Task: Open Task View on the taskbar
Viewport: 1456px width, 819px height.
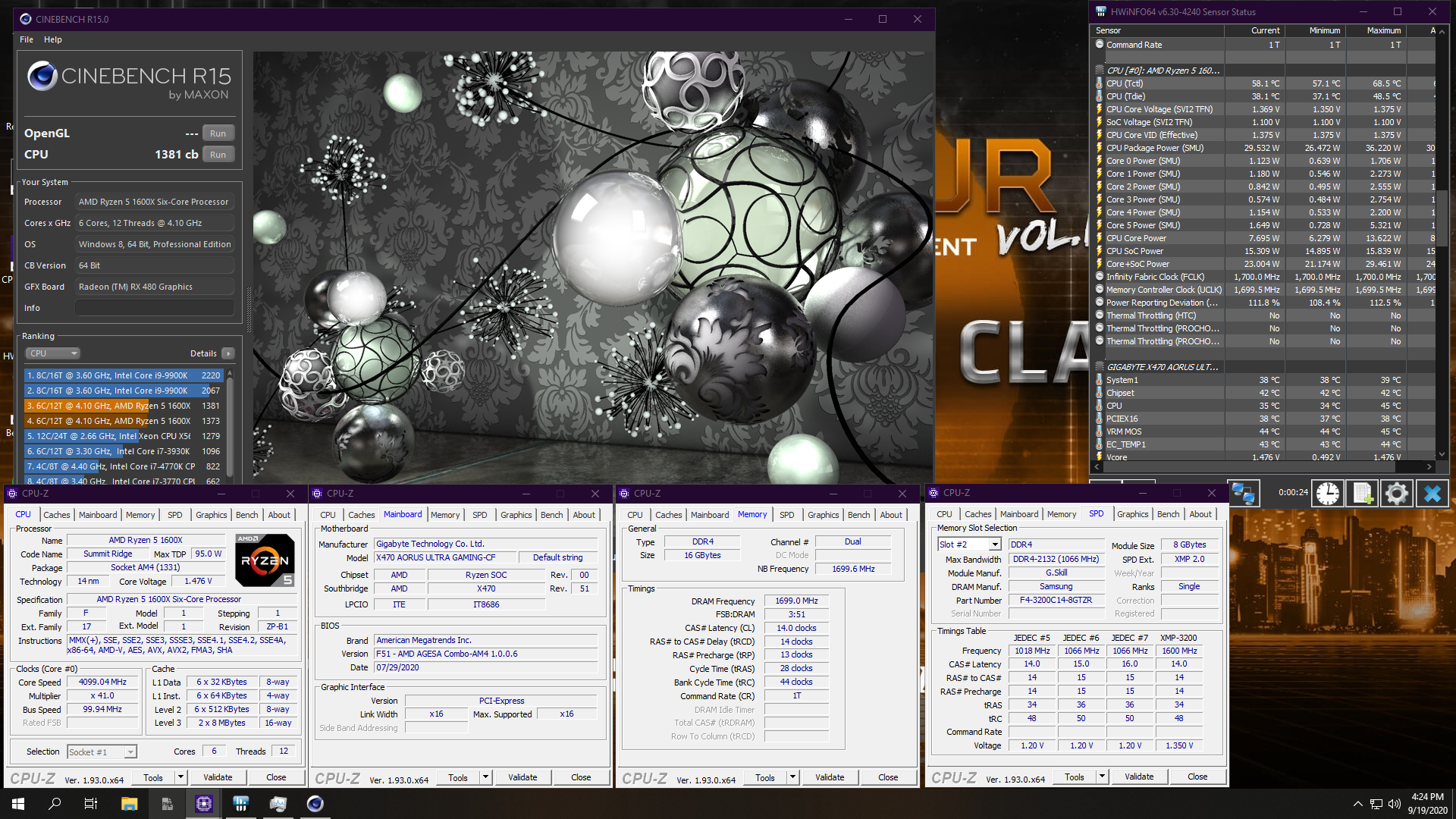Action: tap(91, 804)
